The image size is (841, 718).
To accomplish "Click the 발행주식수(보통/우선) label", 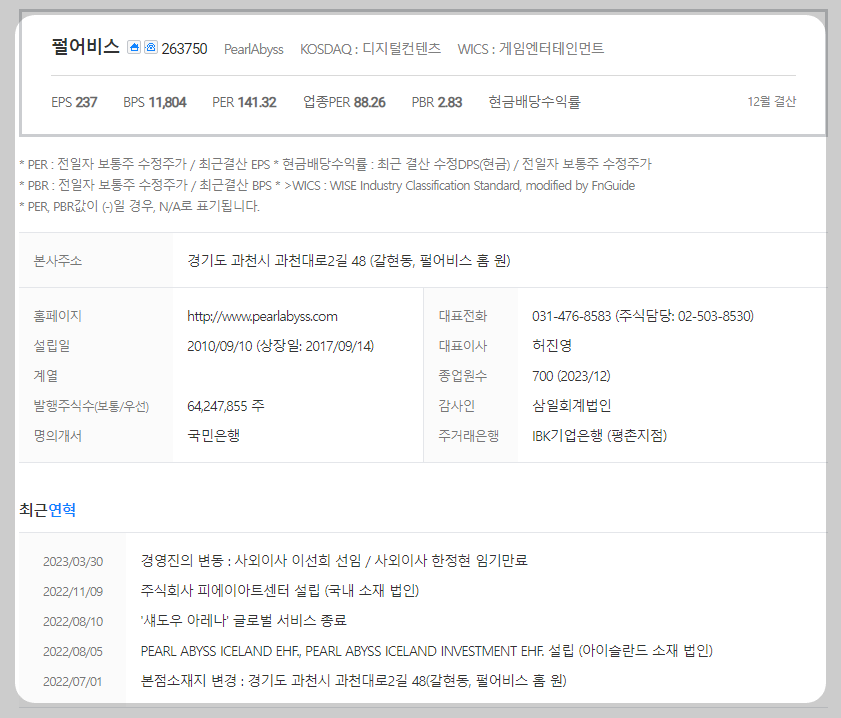I will 91,406.
